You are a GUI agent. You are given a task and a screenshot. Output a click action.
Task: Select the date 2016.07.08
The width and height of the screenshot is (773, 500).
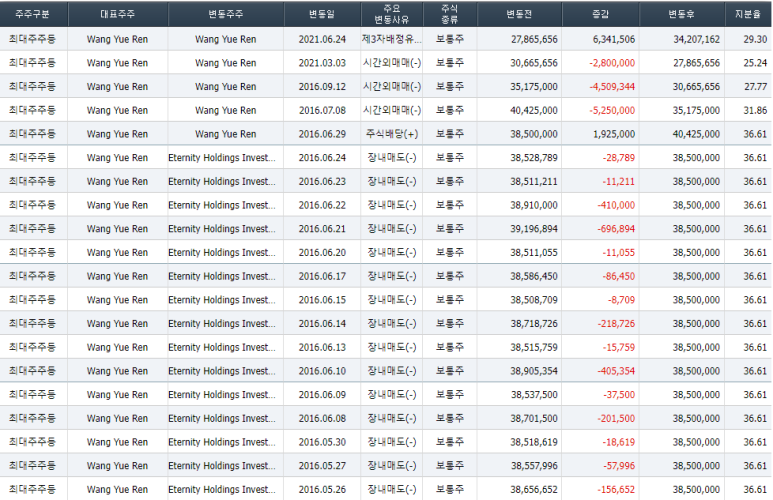click(x=322, y=110)
